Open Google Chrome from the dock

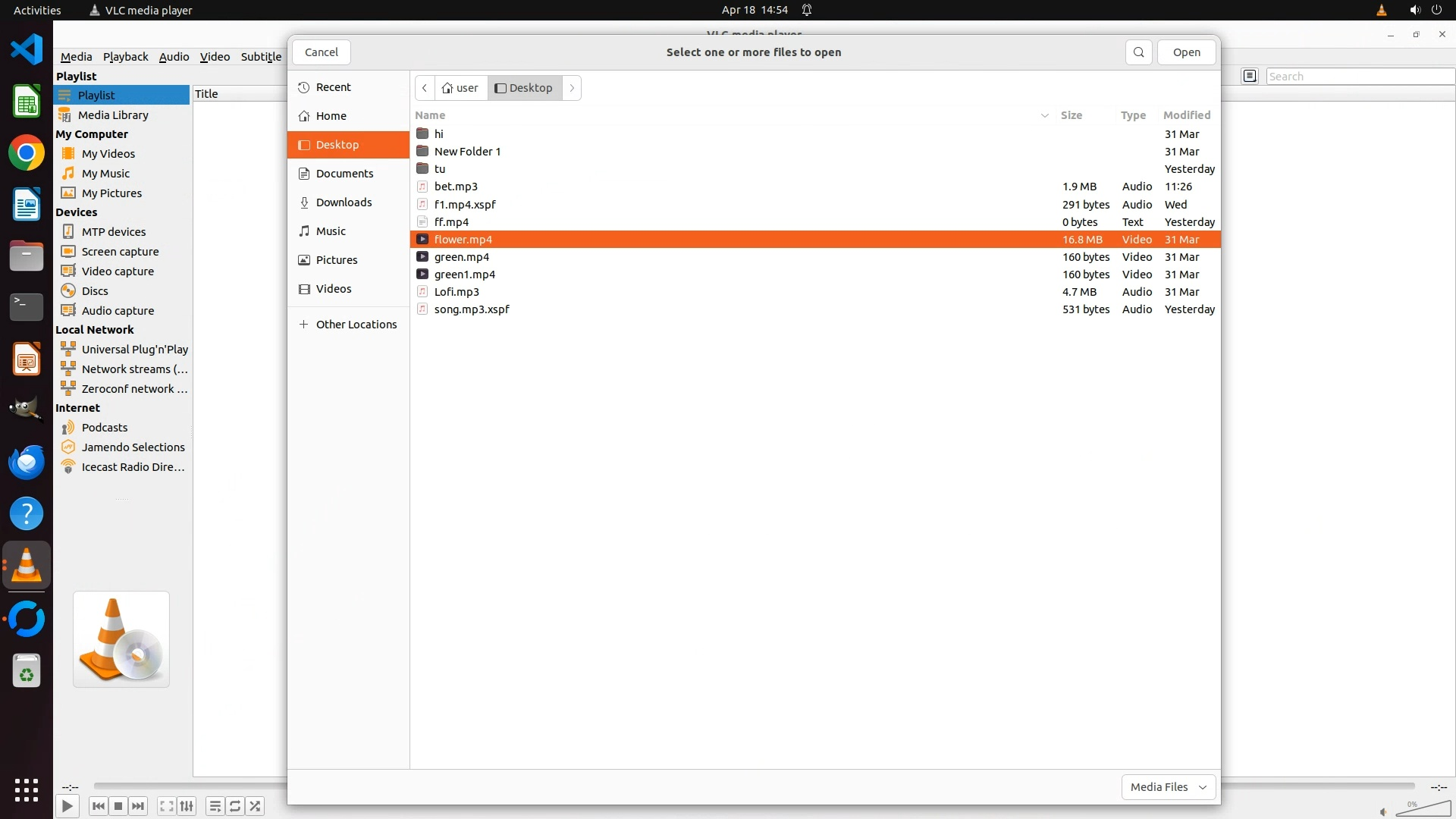[27, 153]
